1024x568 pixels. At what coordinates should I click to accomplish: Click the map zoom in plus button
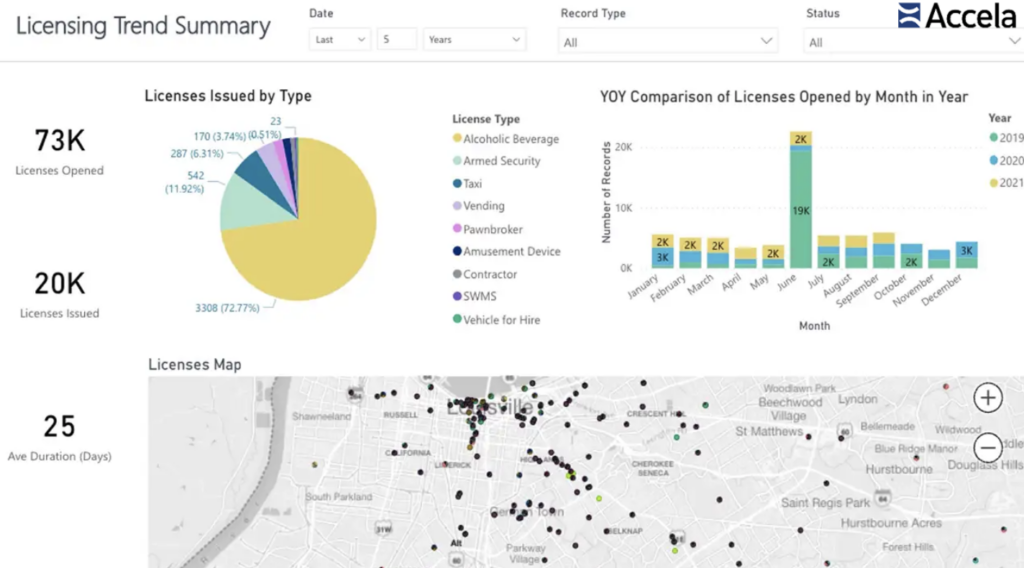point(988,398)
